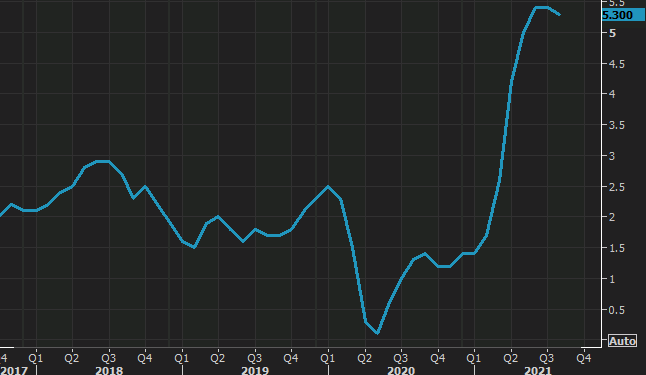
Task: Click the 3.5 value axis label
Action: pos(617,125)
